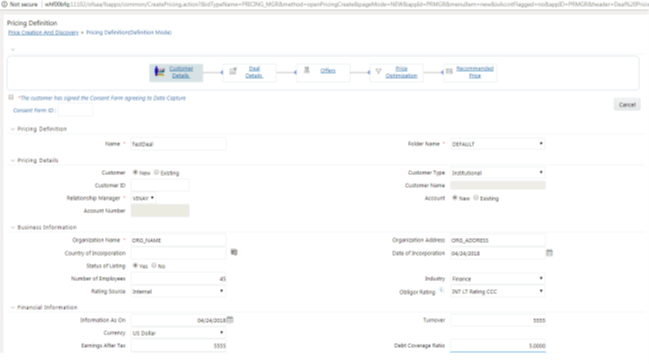Click the Organization Address field
The image size is (649, 364).
coord(498,240)
